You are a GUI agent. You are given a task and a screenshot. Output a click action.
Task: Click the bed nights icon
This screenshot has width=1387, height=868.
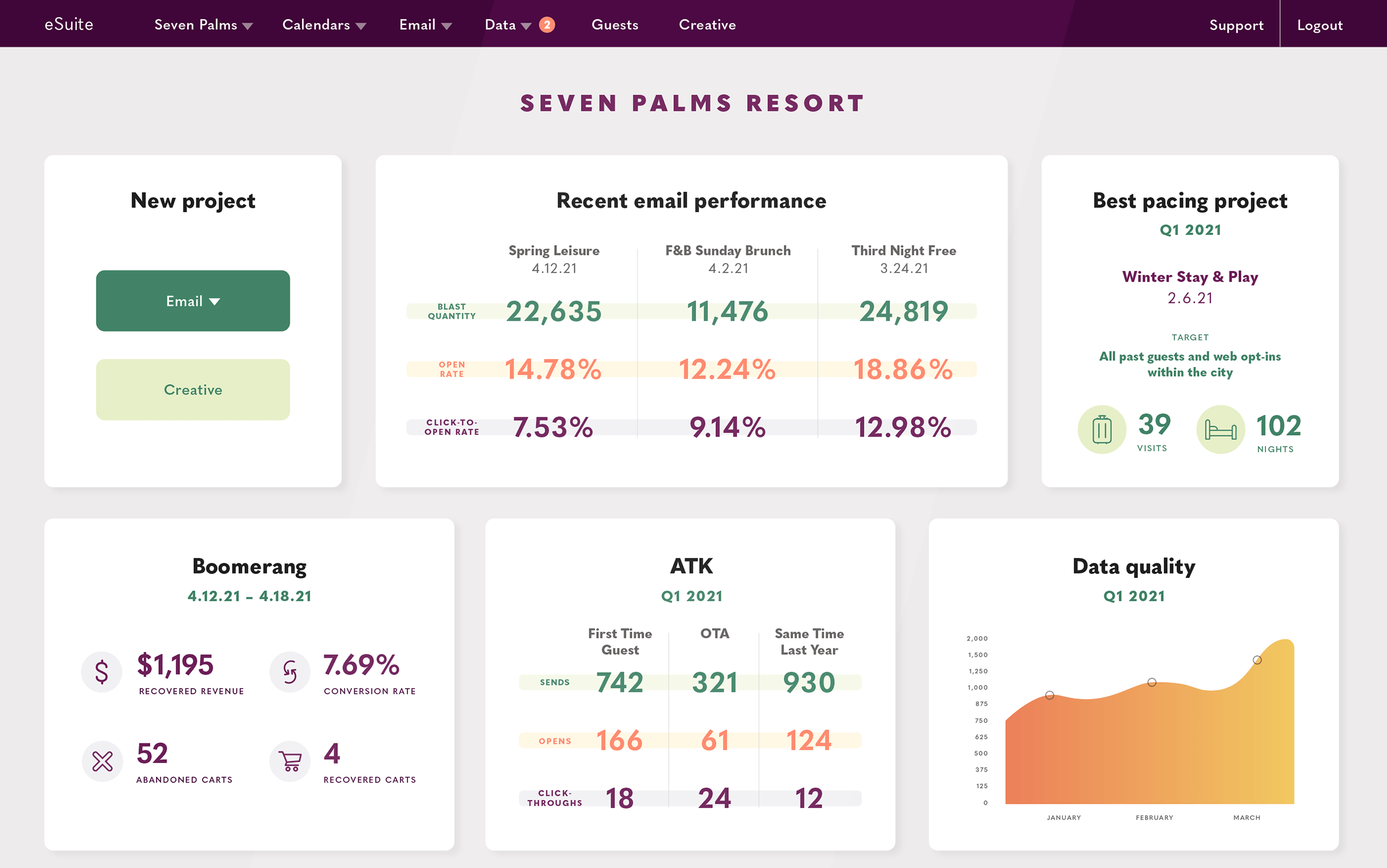(1220, 430)
